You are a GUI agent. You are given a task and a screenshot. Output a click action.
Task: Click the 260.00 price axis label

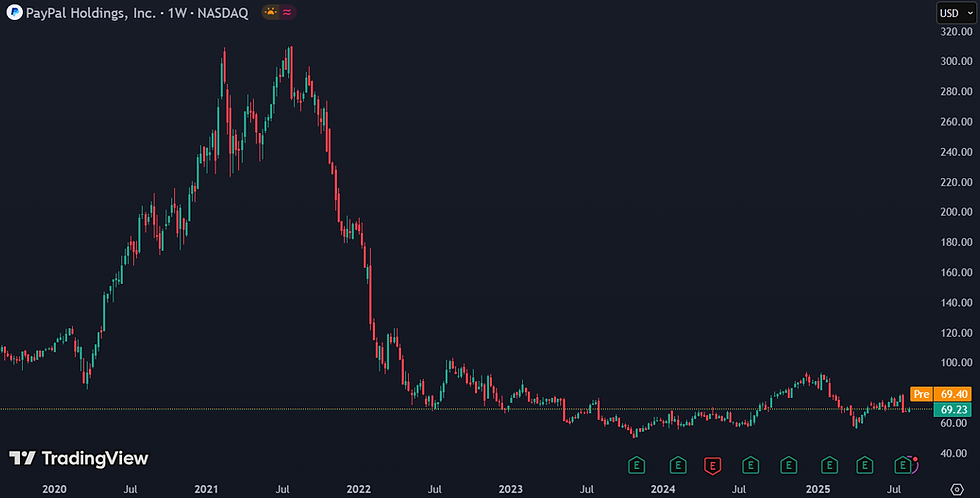coord(956,122)
